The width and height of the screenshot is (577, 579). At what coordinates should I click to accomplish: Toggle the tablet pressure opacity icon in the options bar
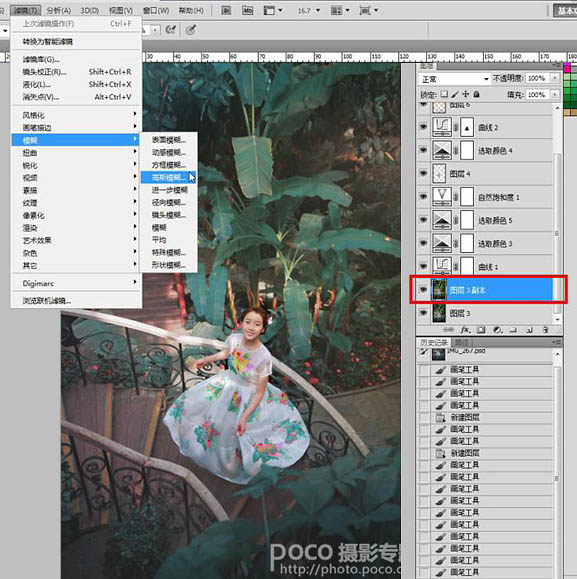point(170,30)
